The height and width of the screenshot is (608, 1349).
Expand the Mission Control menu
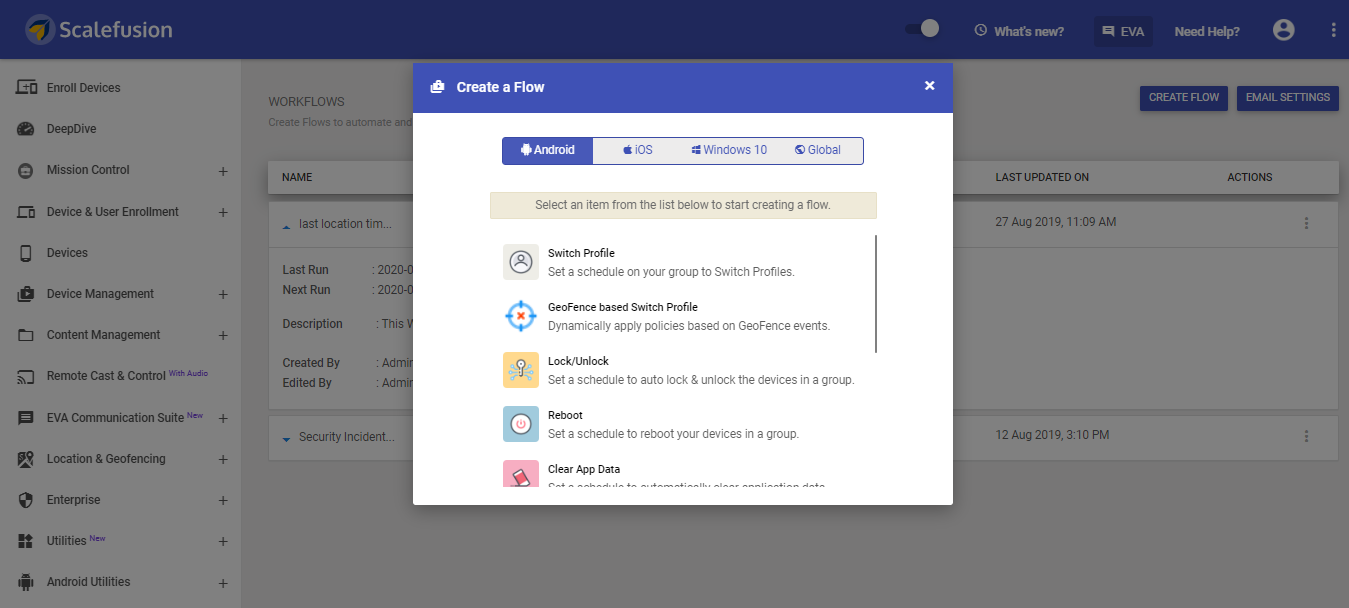(x=223, y=171)
